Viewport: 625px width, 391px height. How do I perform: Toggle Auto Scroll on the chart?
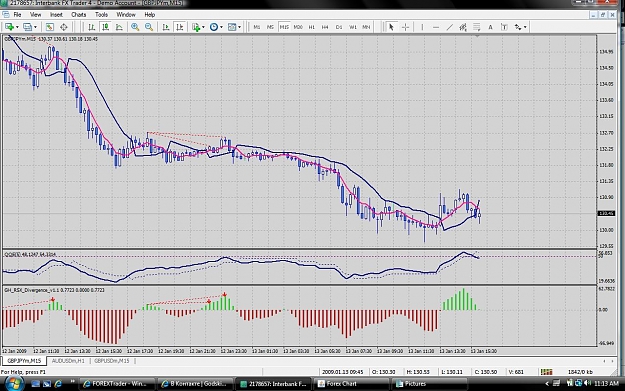click(166, 27)
